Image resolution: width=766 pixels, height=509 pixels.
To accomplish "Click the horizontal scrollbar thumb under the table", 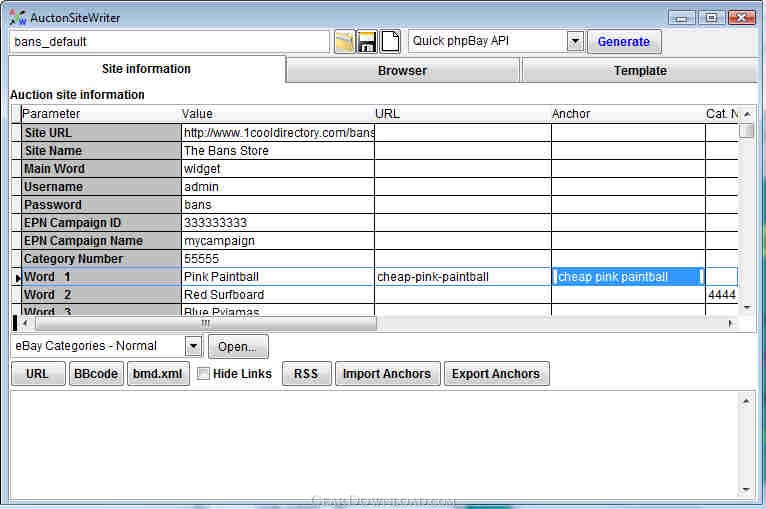I will [x=206, y=323].
